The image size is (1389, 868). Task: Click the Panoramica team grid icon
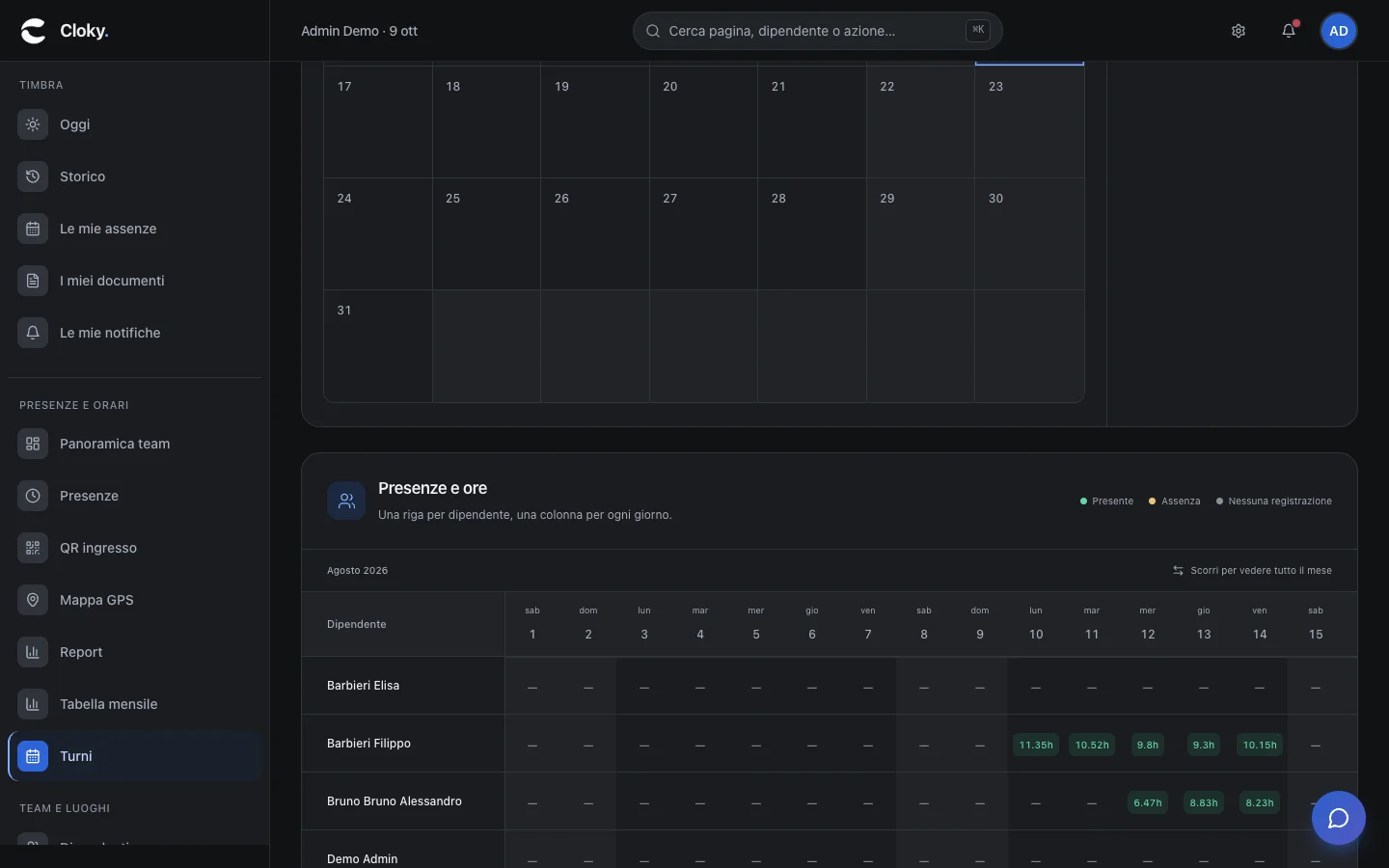click(x=33, y=444)
